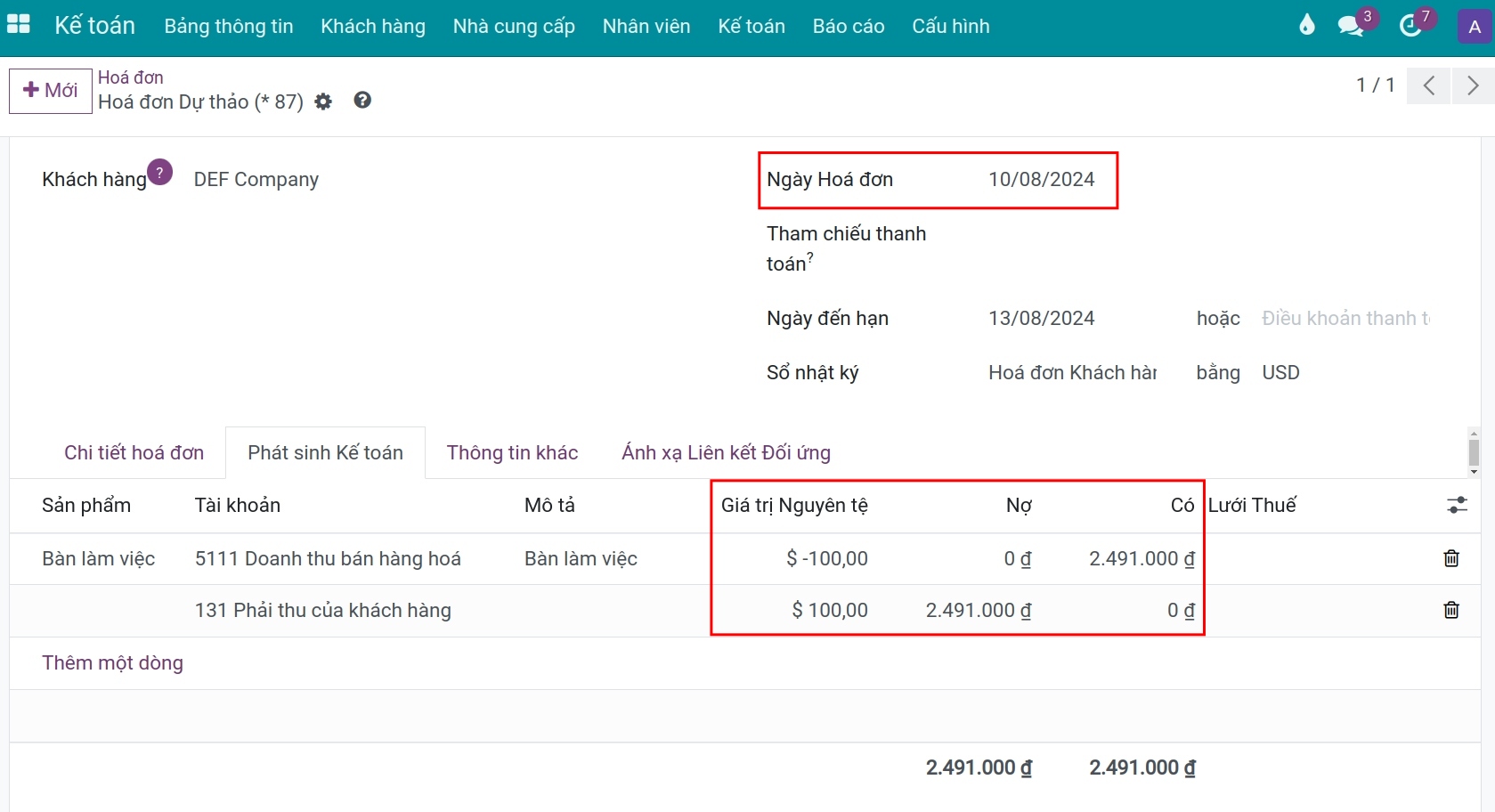Image resolution: width=1495 pixels, height=812 pixels.
Task: Delete the 131 Phải thu line with trash icon
Action: pyautogui.click(x=1451, y=610)
